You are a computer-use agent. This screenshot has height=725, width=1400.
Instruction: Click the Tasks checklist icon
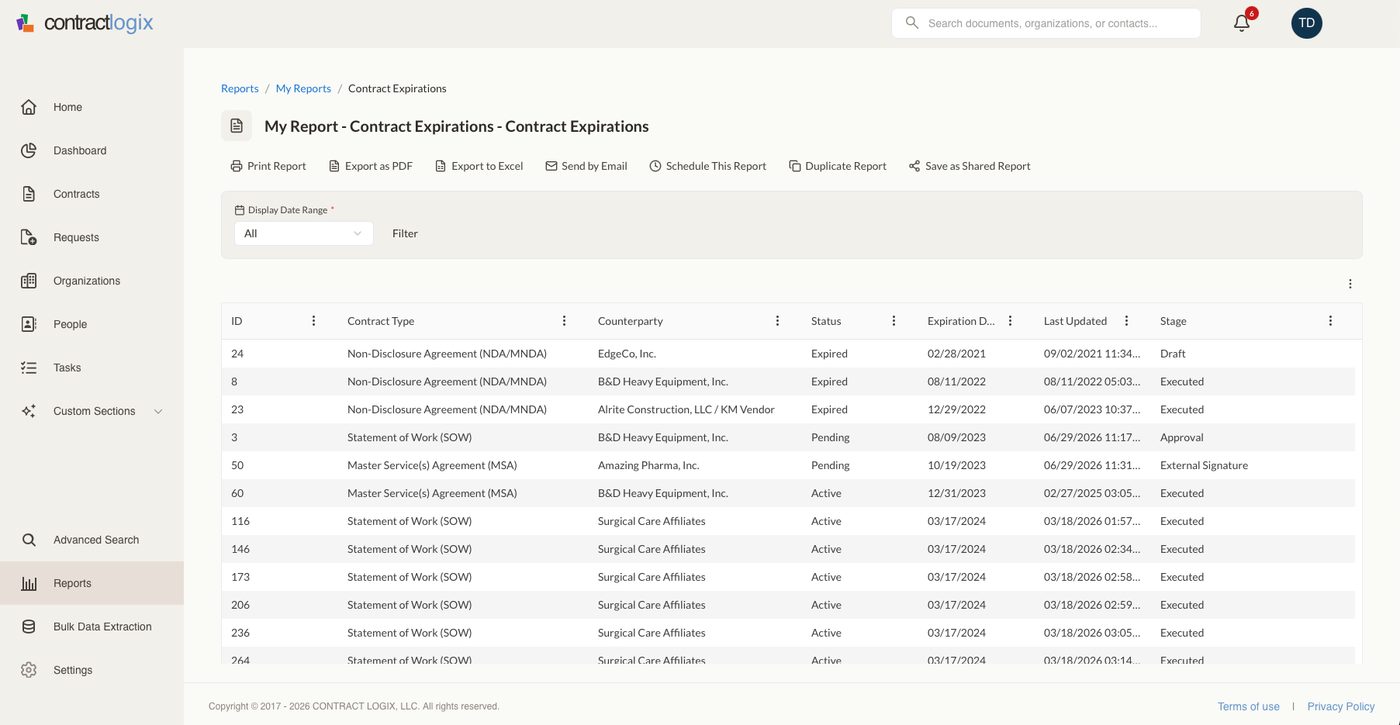[29, 368]
